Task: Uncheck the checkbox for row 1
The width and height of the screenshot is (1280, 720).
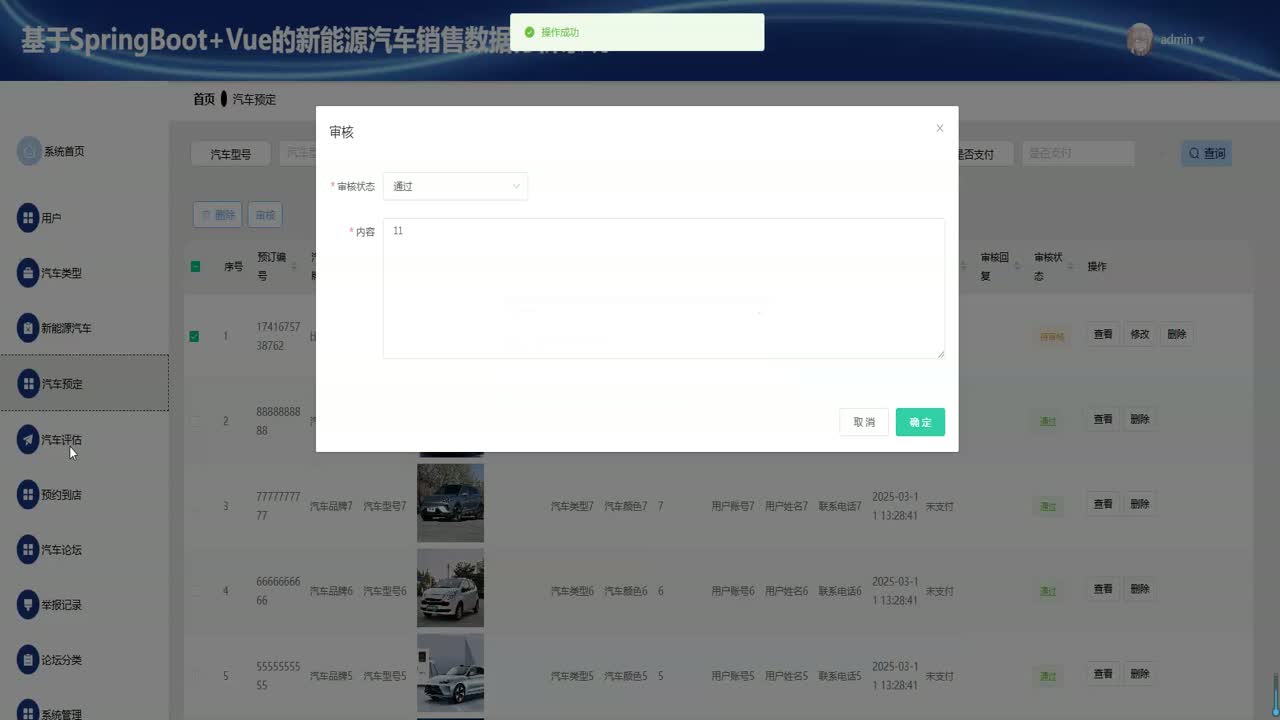Action: pos(194,336)
